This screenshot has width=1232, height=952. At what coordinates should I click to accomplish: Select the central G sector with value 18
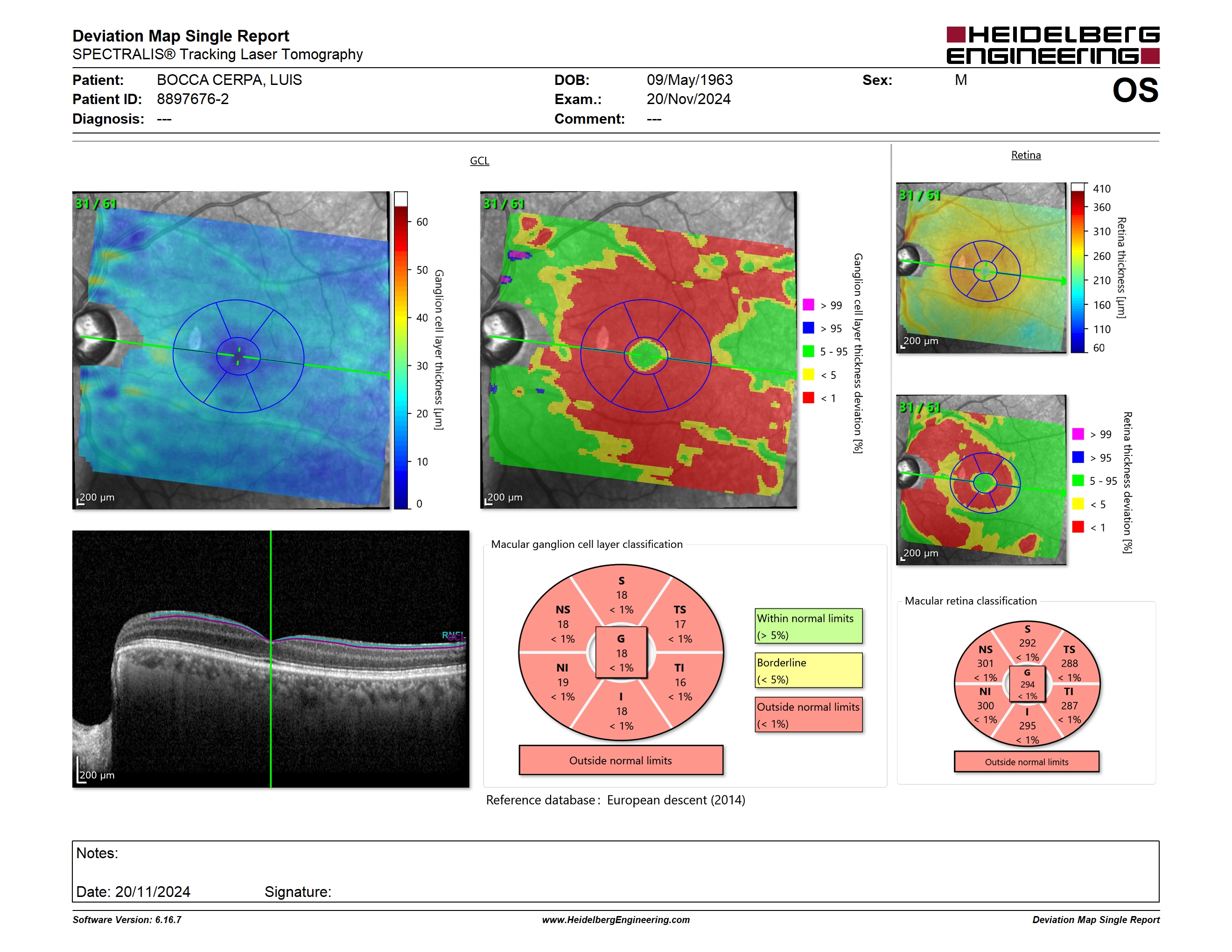pos(621,652)
